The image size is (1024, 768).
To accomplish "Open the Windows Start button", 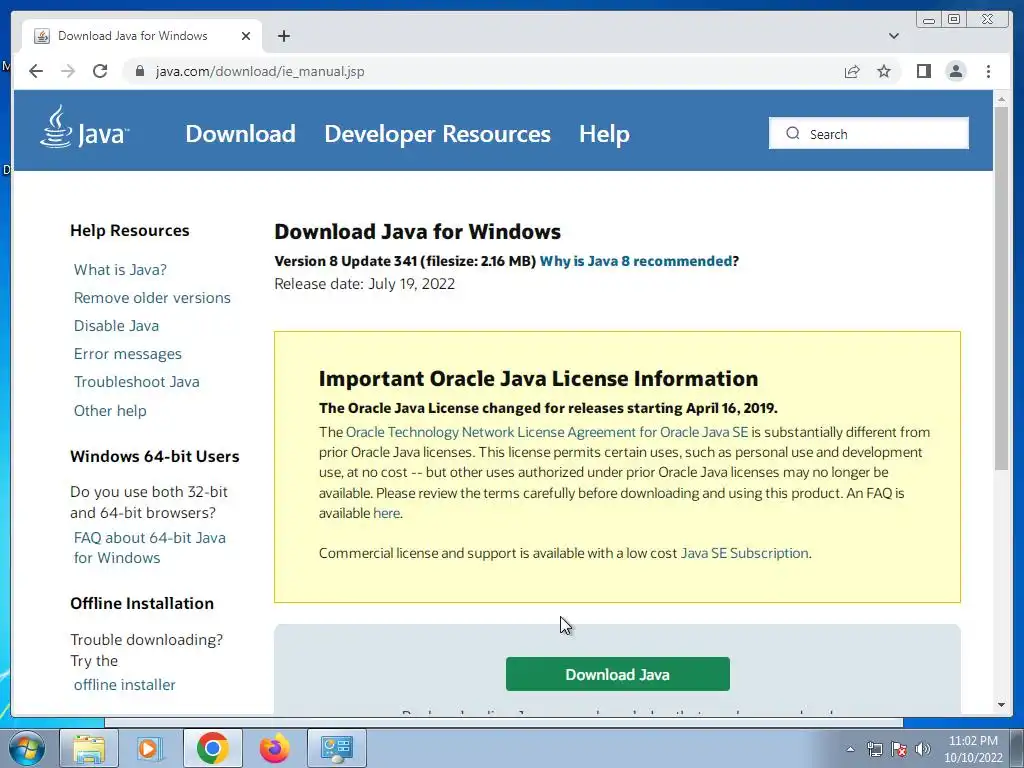I will [27, 748].
